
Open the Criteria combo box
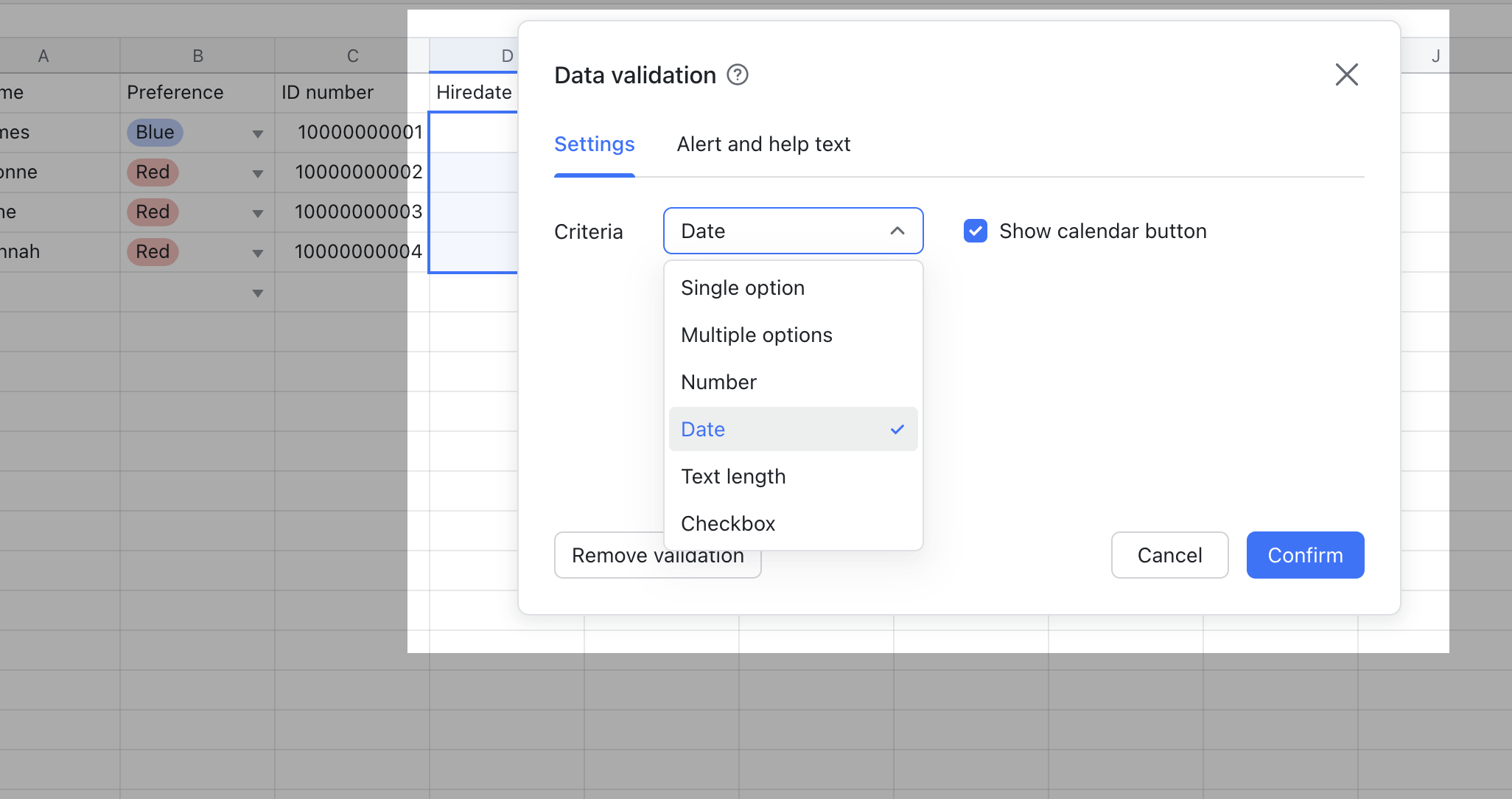[x=792, y=231]
